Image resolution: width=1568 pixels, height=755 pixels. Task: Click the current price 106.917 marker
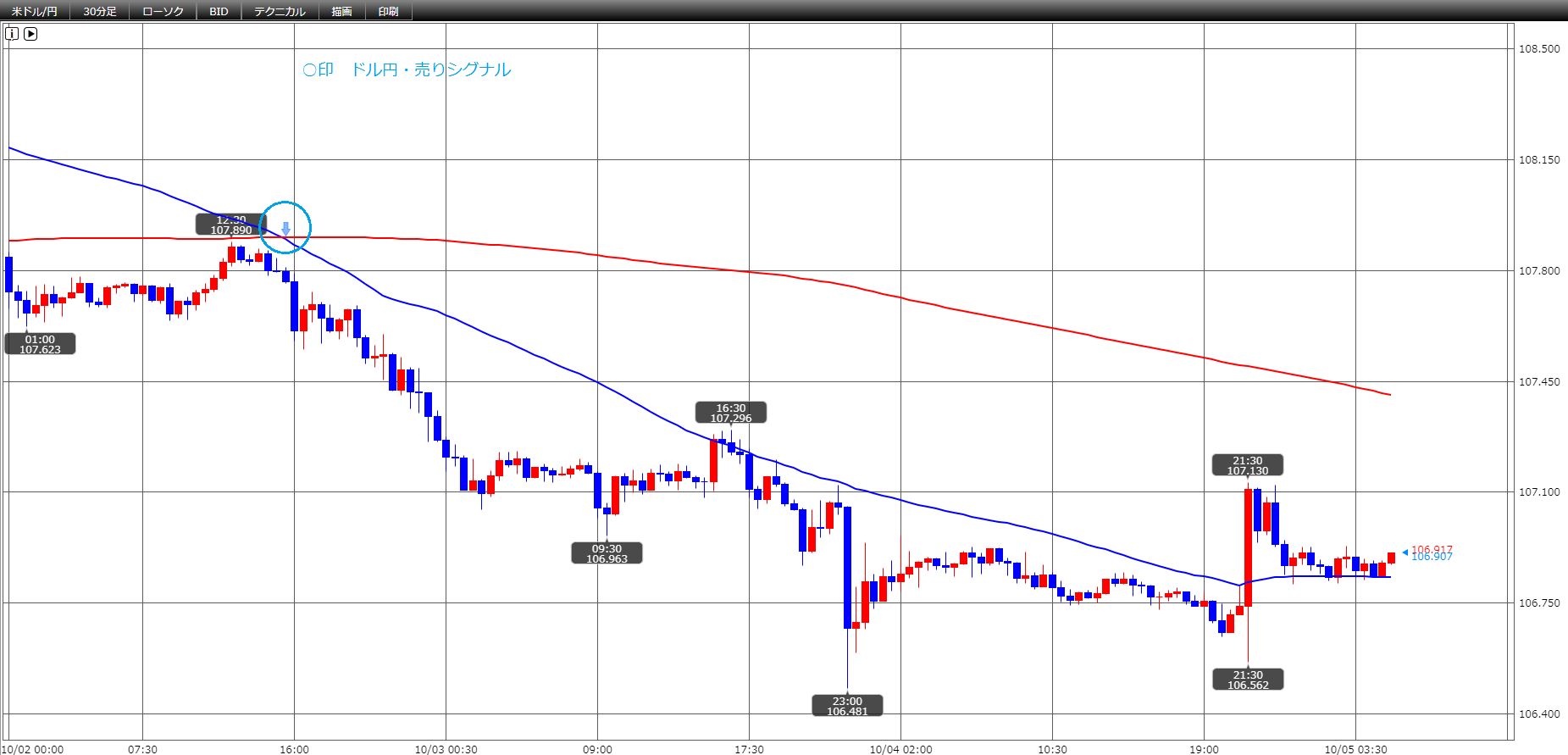click(x=1432, y=550)
